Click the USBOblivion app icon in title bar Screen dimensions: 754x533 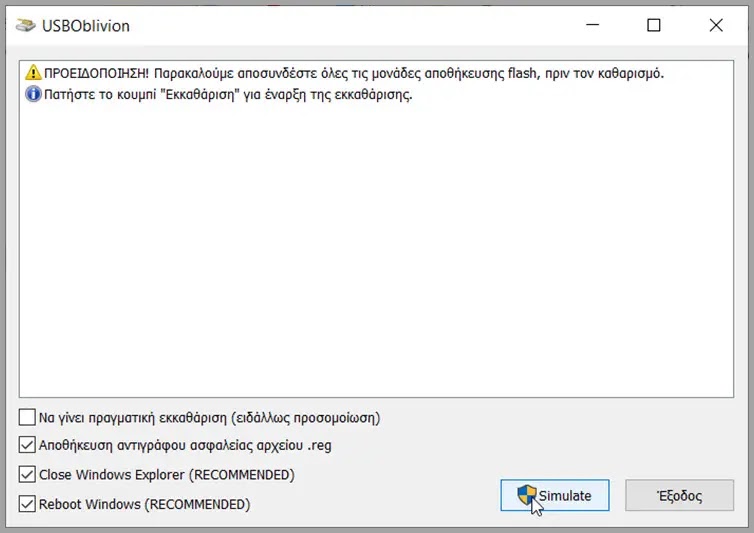pos(25,25)
